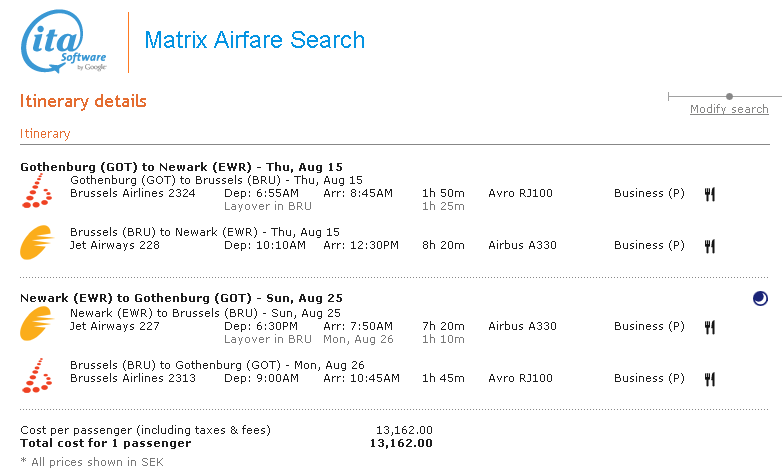The image size is (782, 469).
Task: Click total cost value 13,162.00
Action: (x=400, y=443)
